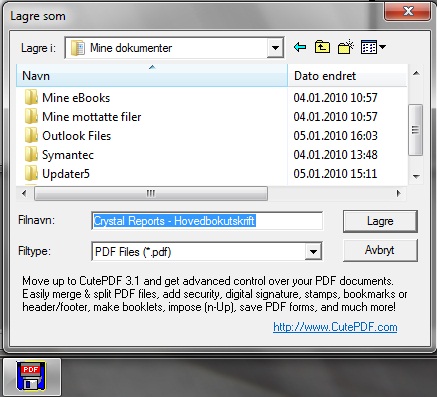Click the Outlook Files folder icon

click(31, 135)
